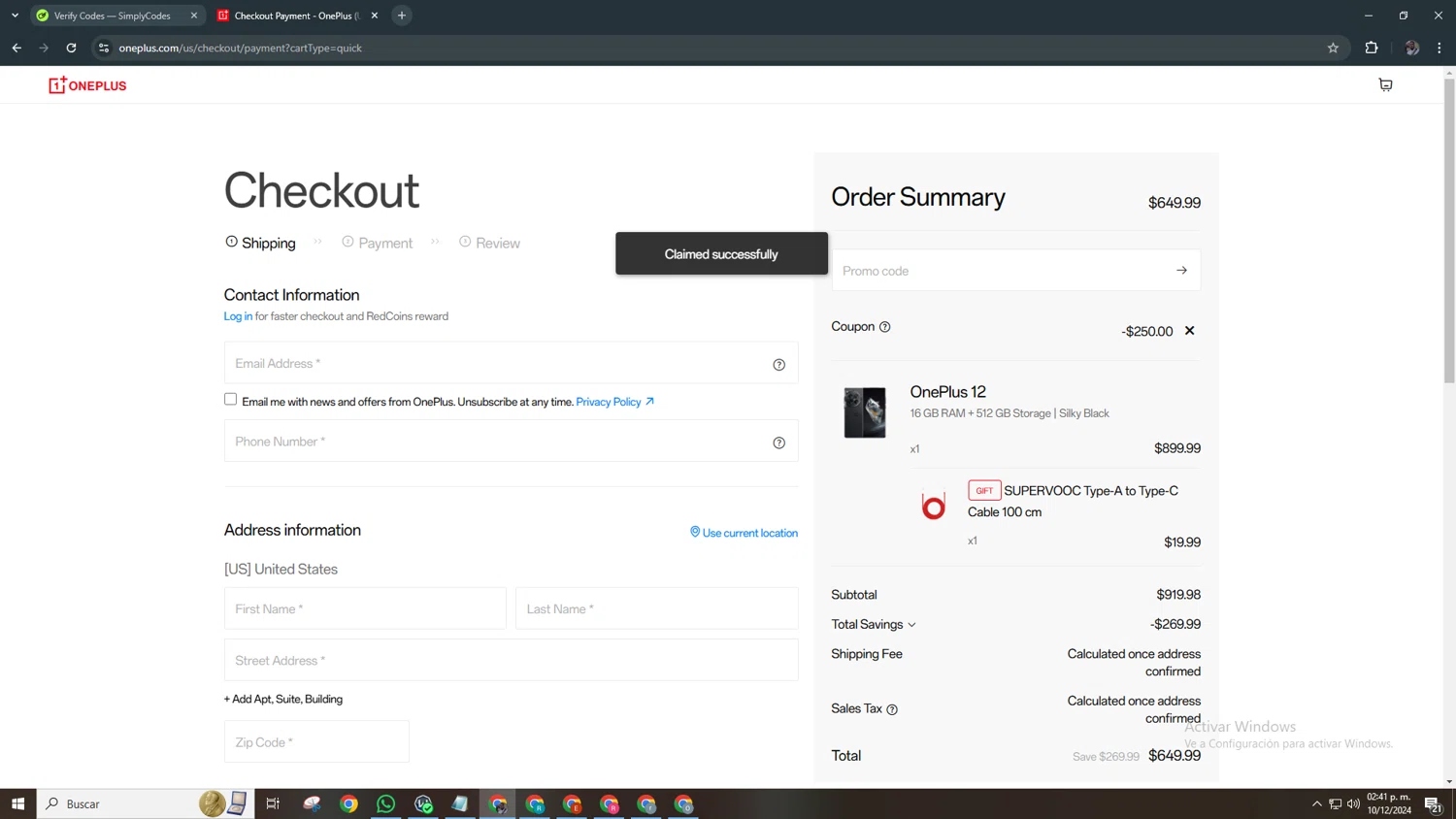Select the Shipping step
Screen dimensions: 1456x819
point(260,243)
